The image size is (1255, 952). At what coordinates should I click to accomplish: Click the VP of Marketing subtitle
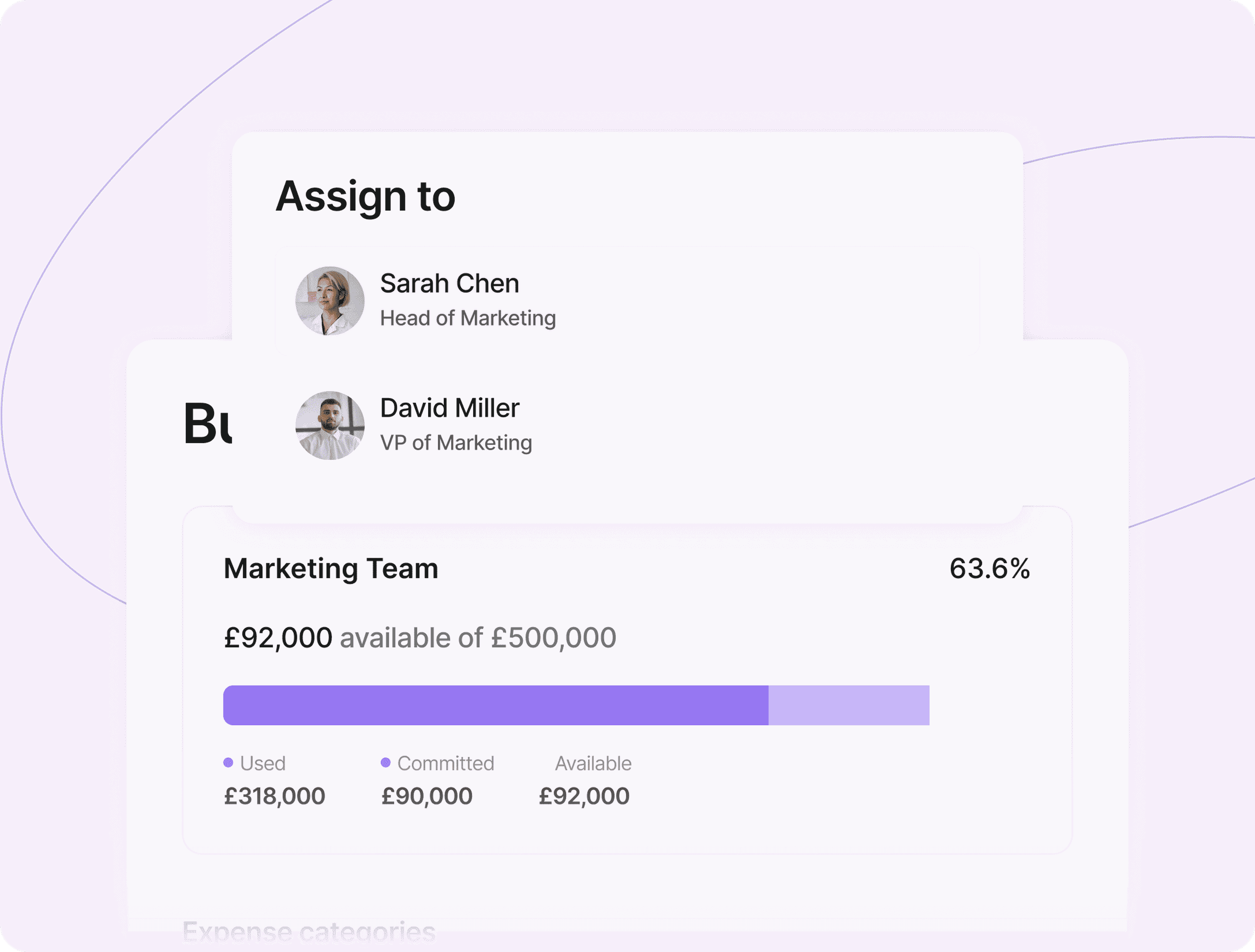tap(456, 443)
